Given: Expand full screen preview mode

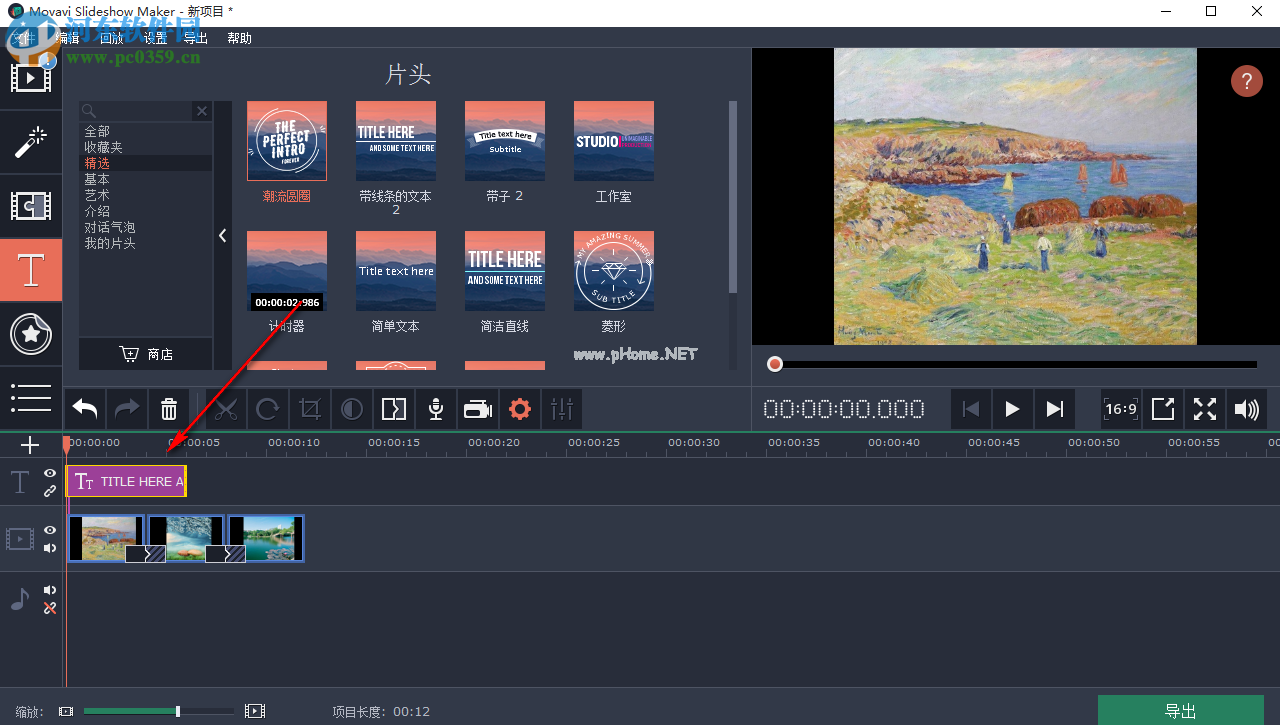Looking at the screenshot, I should pos(1204,409).
